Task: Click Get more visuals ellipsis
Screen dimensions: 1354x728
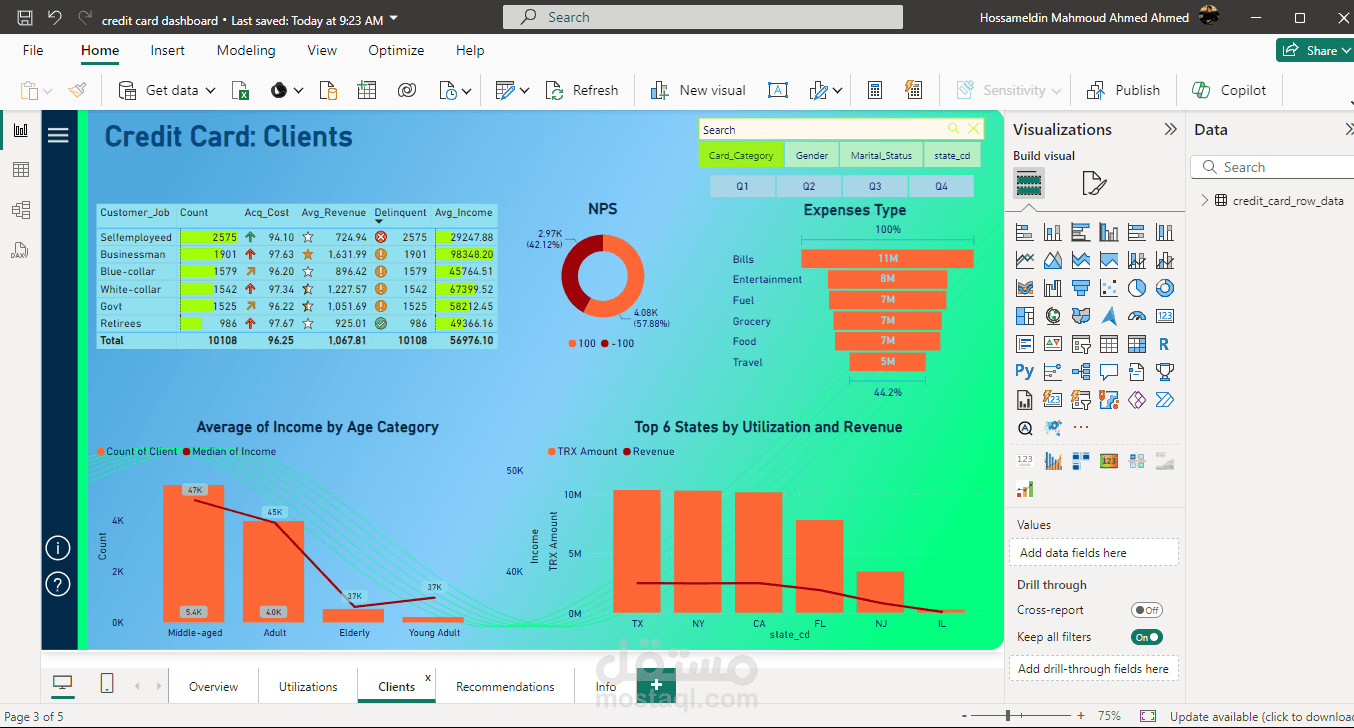Action: (1081, 427)
